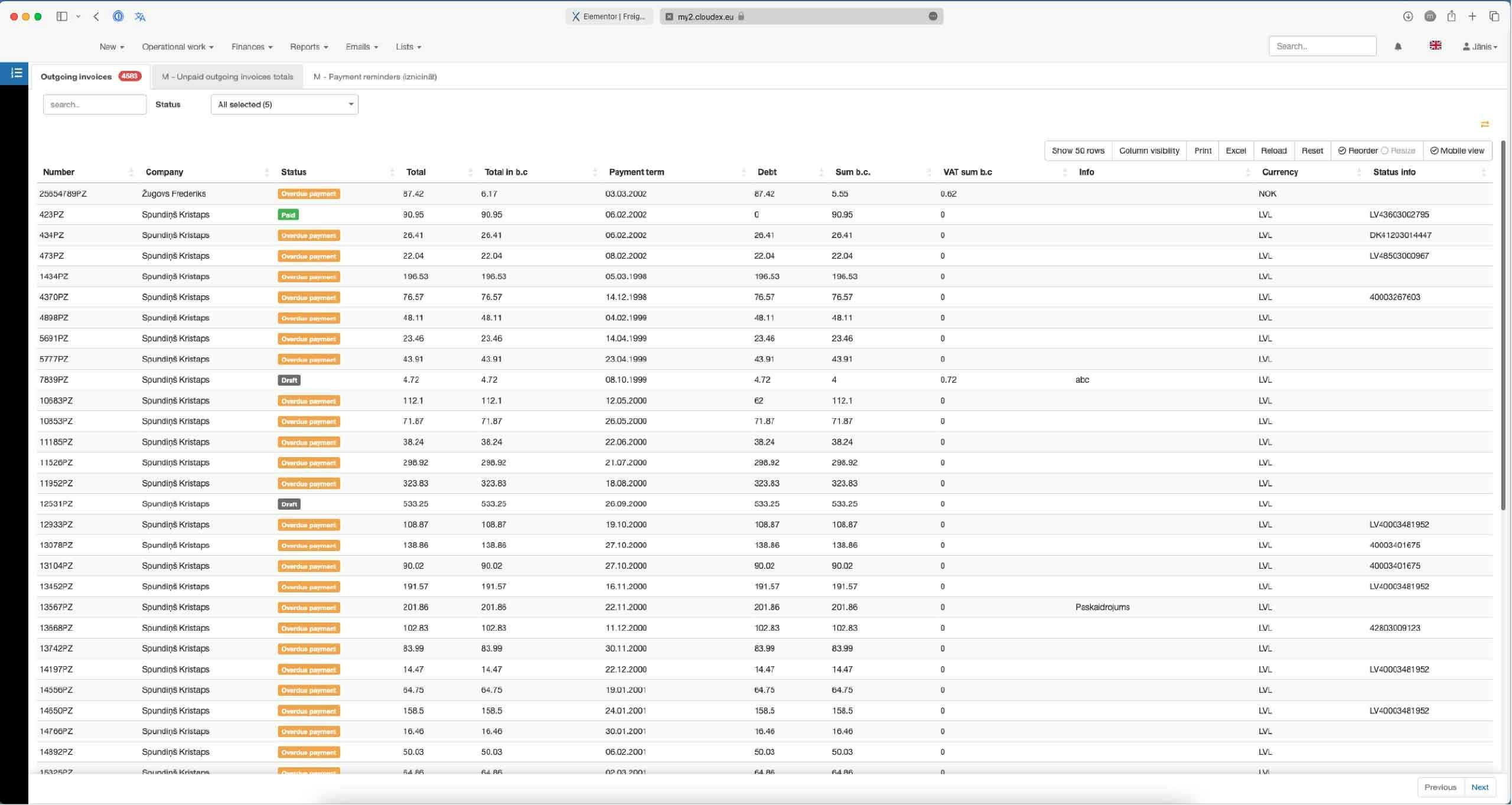1512x805 pixels.
Task: Click the table search input field
Action: tap(94, 105)
